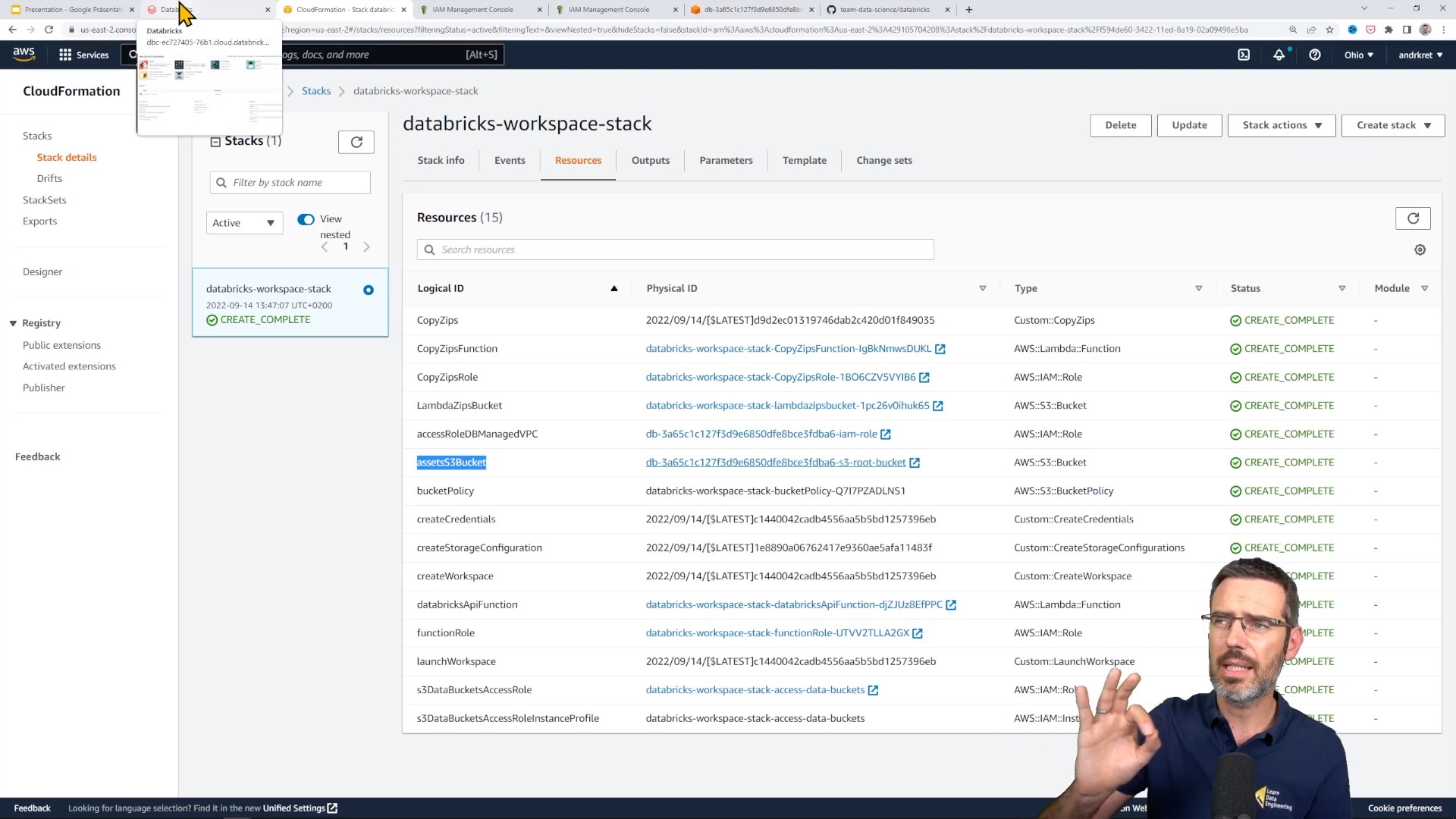Refresh the Resources table
The width and height of the screenshot is (1456, 819).
tap(1413, 218)
